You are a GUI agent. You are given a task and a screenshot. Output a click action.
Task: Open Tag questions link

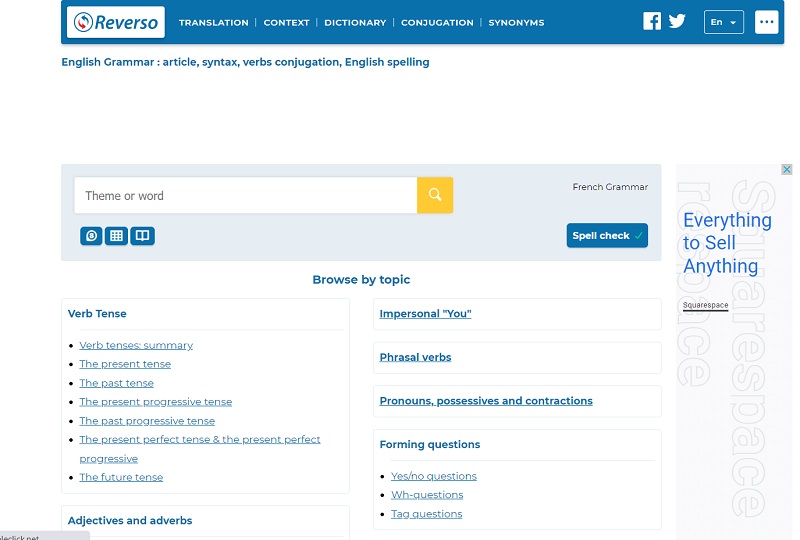(427, 514)
